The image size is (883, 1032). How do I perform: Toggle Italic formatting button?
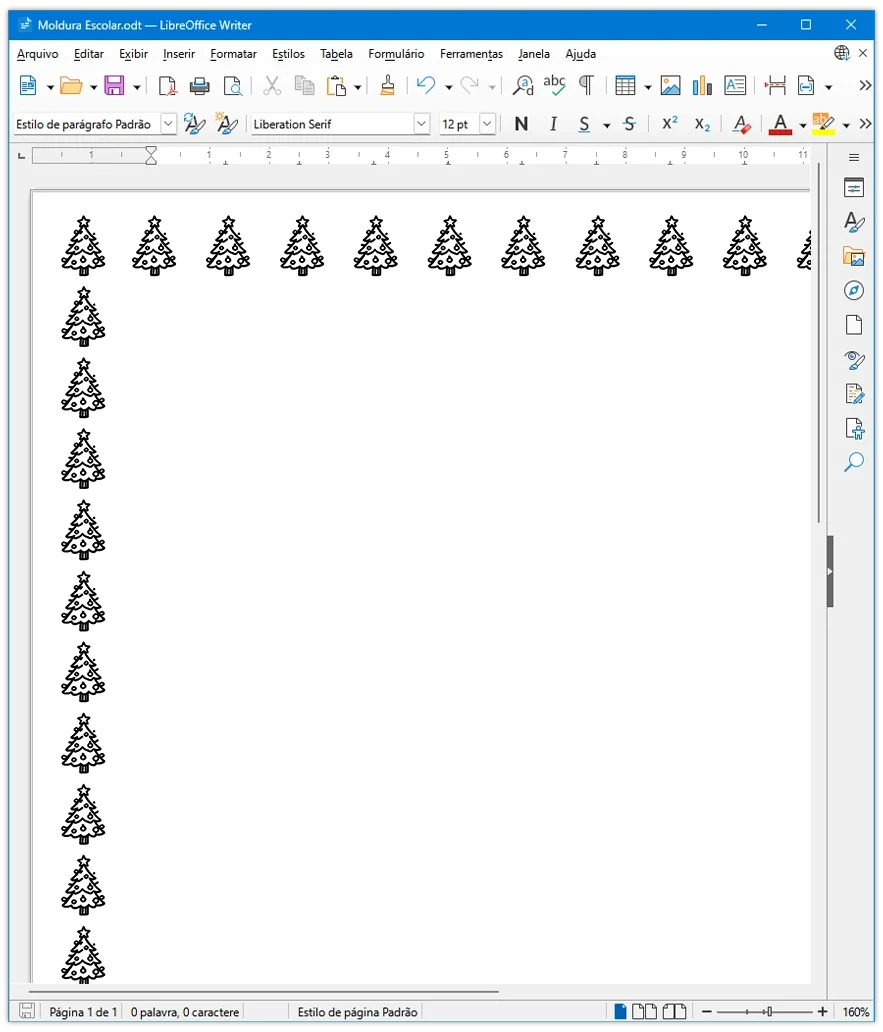(553, 124)
